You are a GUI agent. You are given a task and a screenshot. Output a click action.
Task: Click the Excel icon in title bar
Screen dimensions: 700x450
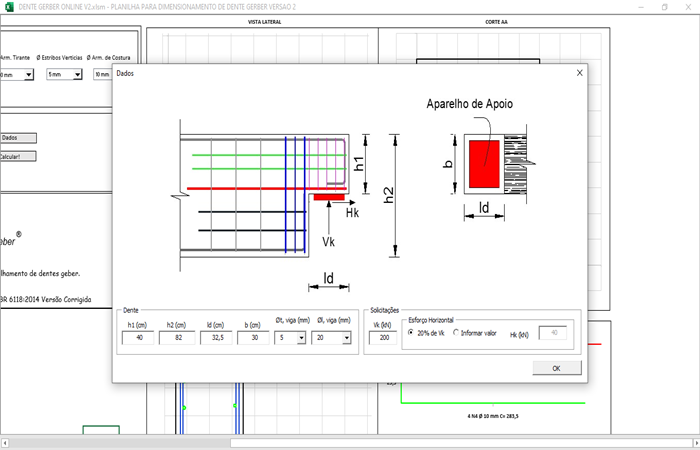pos(7,6)
